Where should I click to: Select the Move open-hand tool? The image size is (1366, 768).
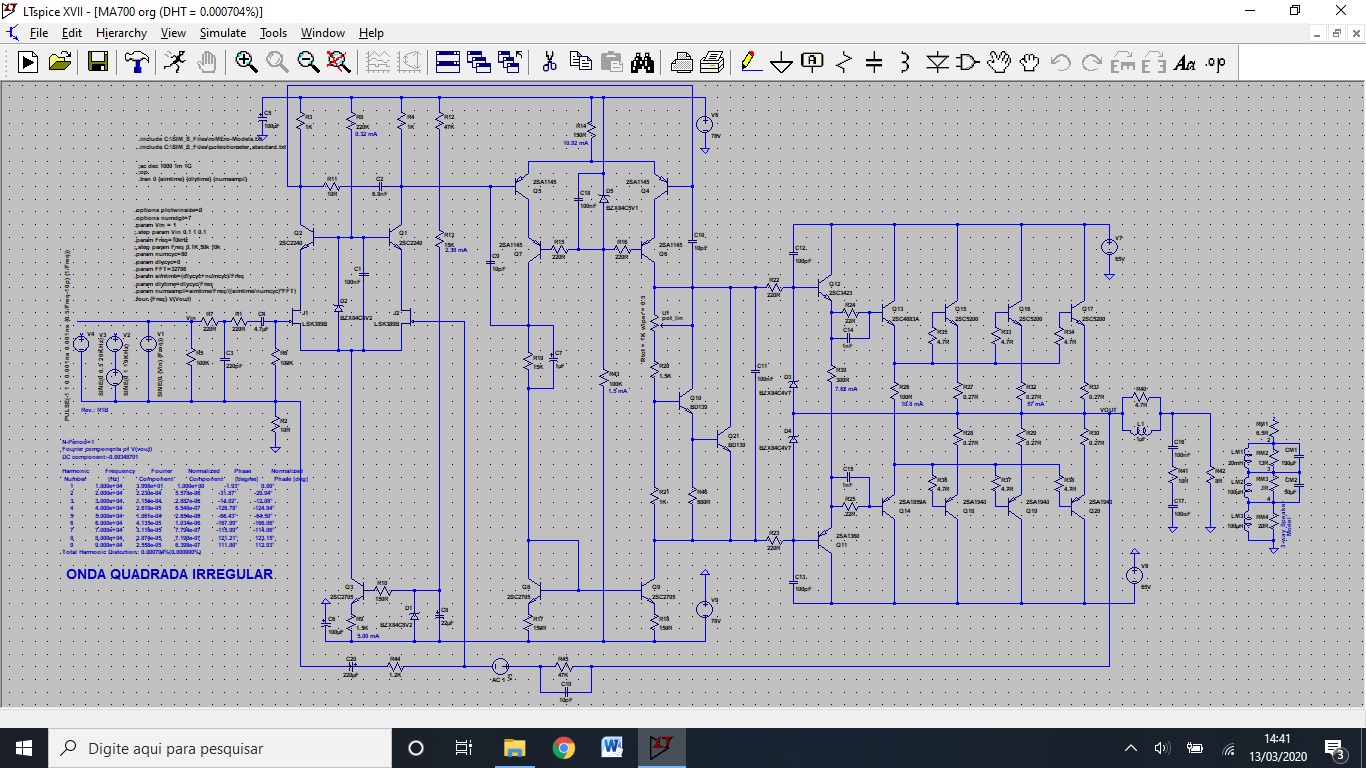998,62
